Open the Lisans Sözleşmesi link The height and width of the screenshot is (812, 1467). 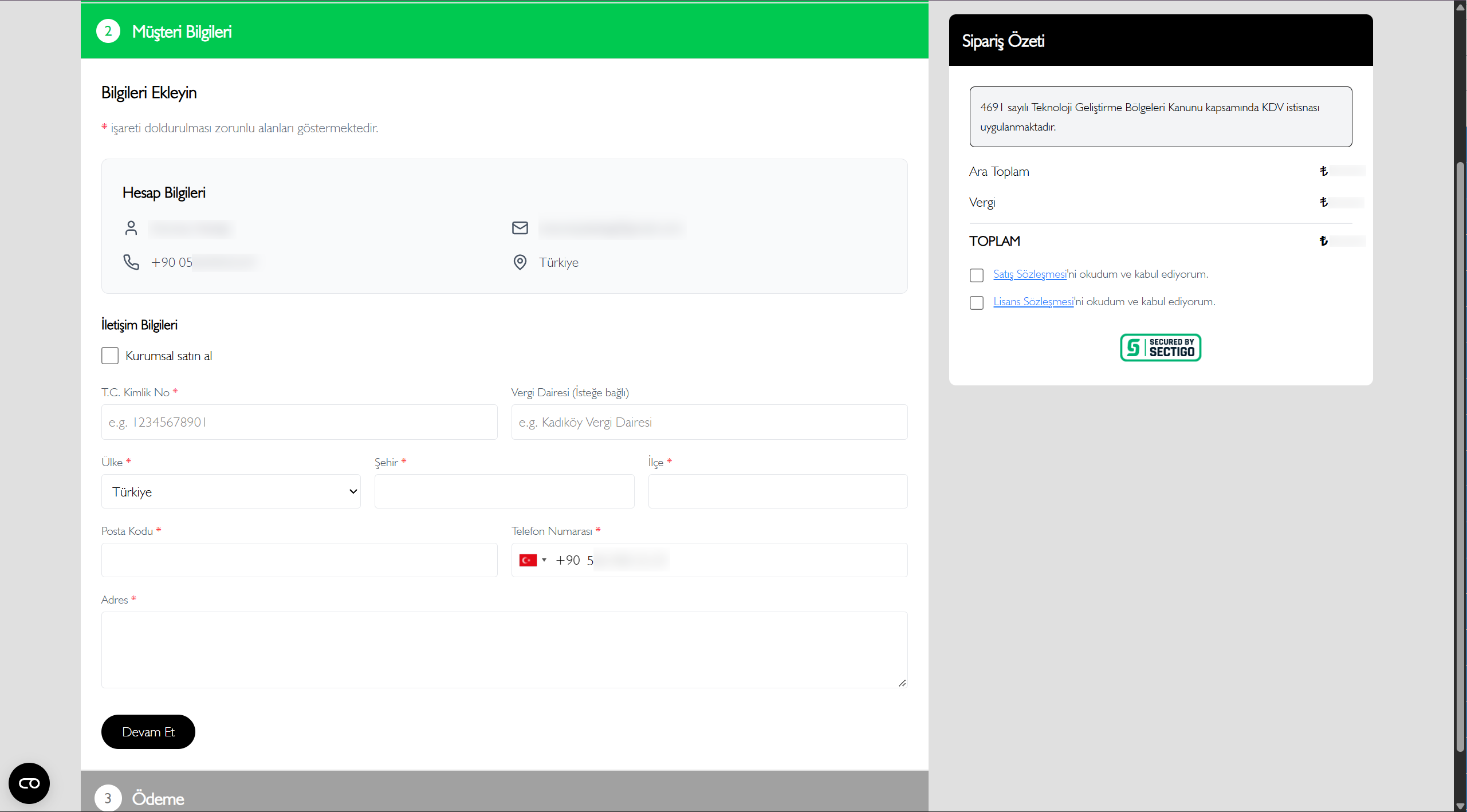[x=1033, y=302]
